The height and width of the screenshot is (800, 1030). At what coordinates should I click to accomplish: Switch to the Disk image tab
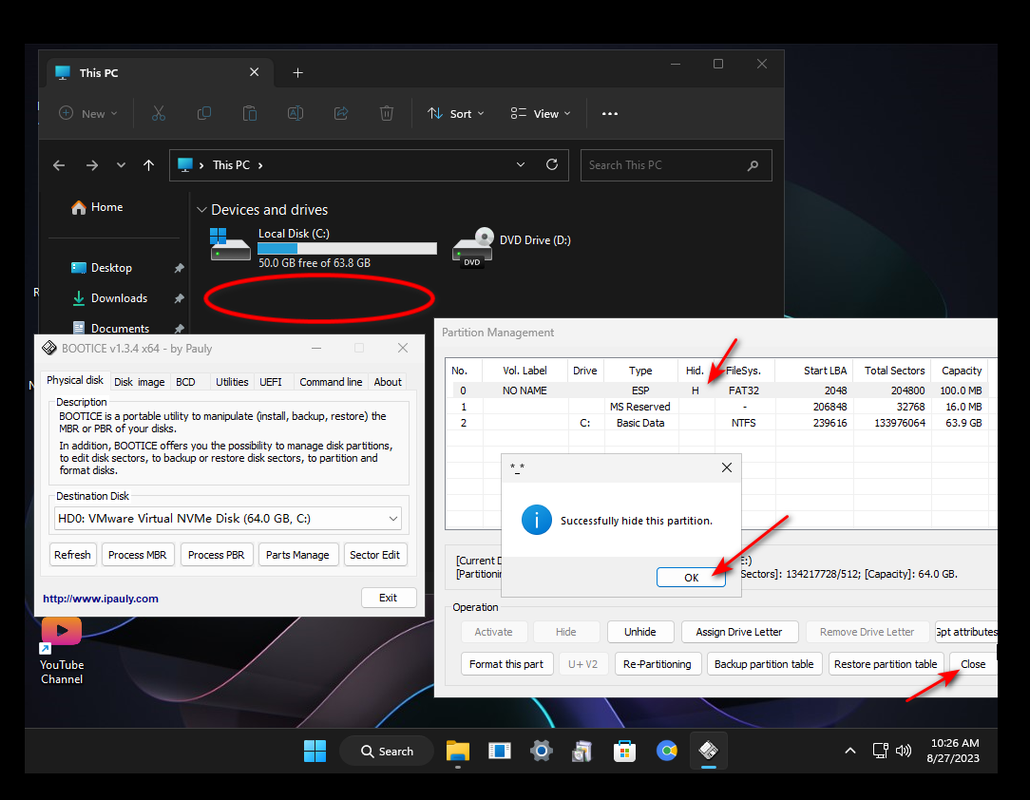(139, 382)
